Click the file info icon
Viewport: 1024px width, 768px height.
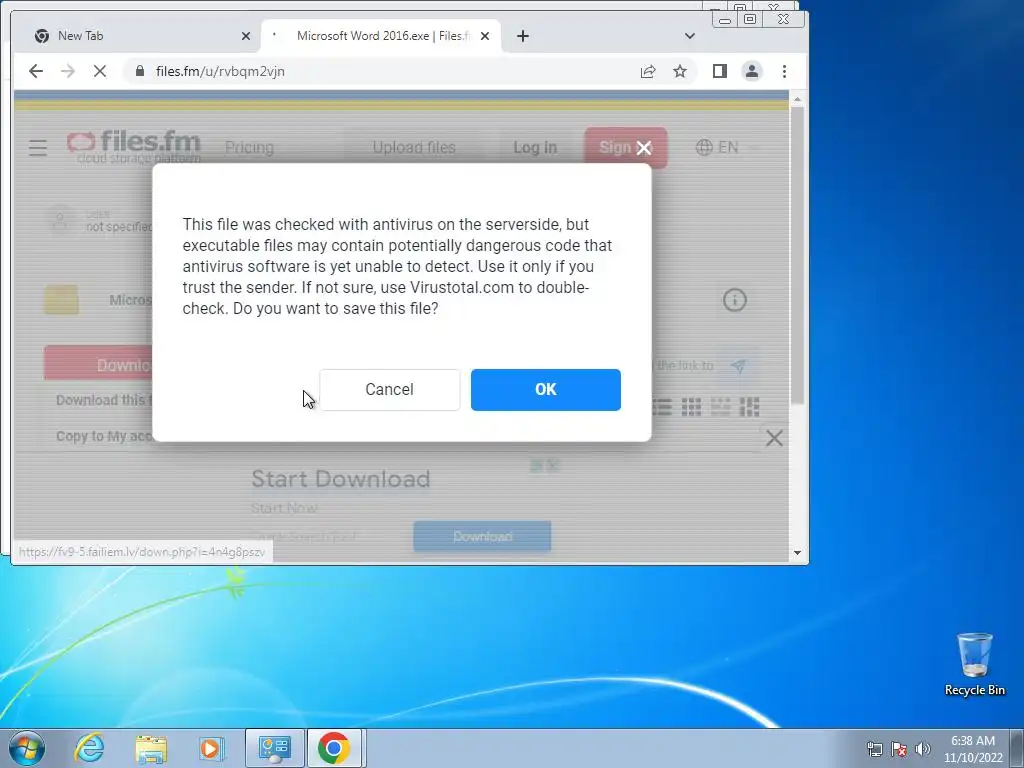pos(735,300)
